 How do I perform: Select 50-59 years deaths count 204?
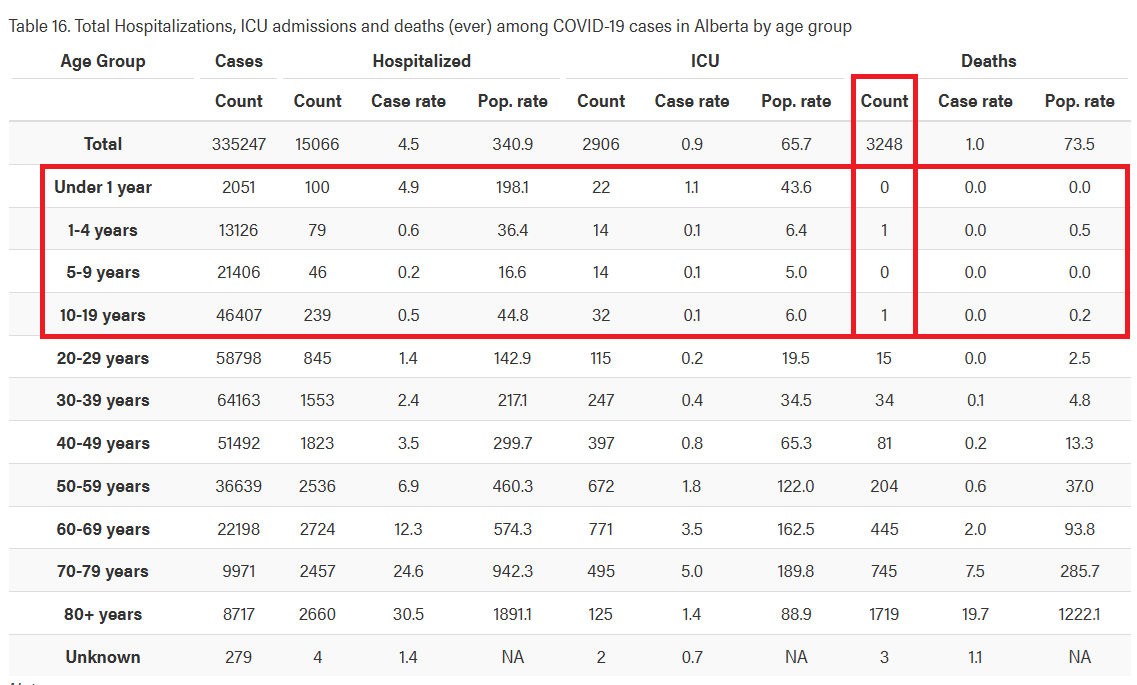pos(884,486)
